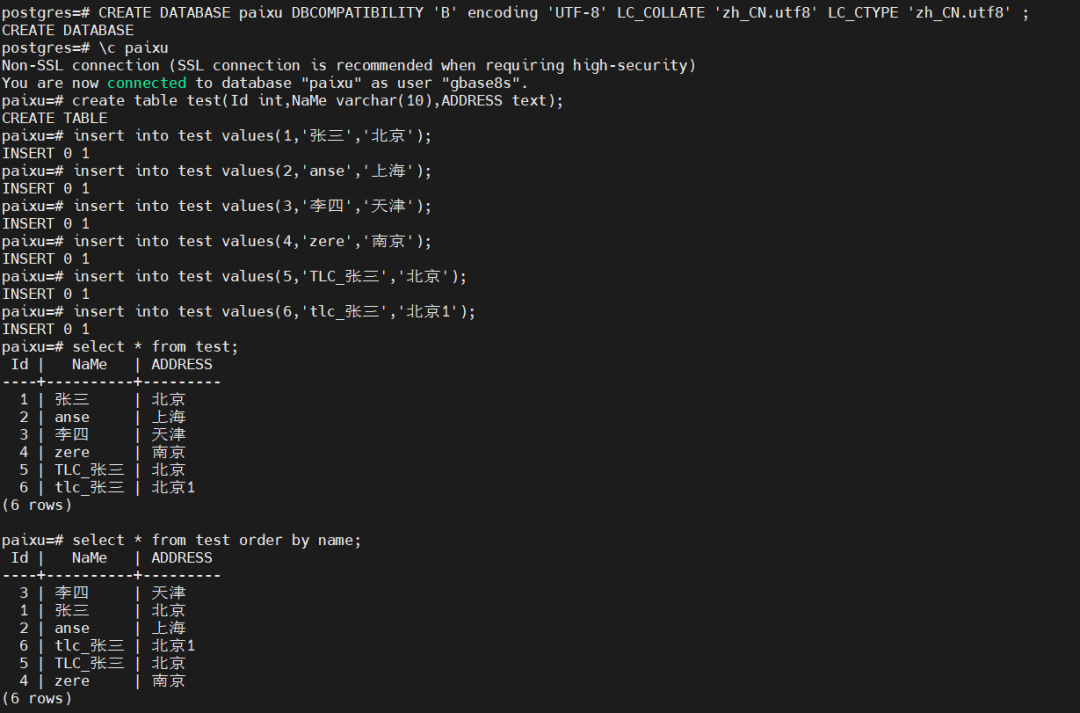Click the Non-SSL connection warning line
Viewport: 1080px width, 713px height.
coord(348,65)
